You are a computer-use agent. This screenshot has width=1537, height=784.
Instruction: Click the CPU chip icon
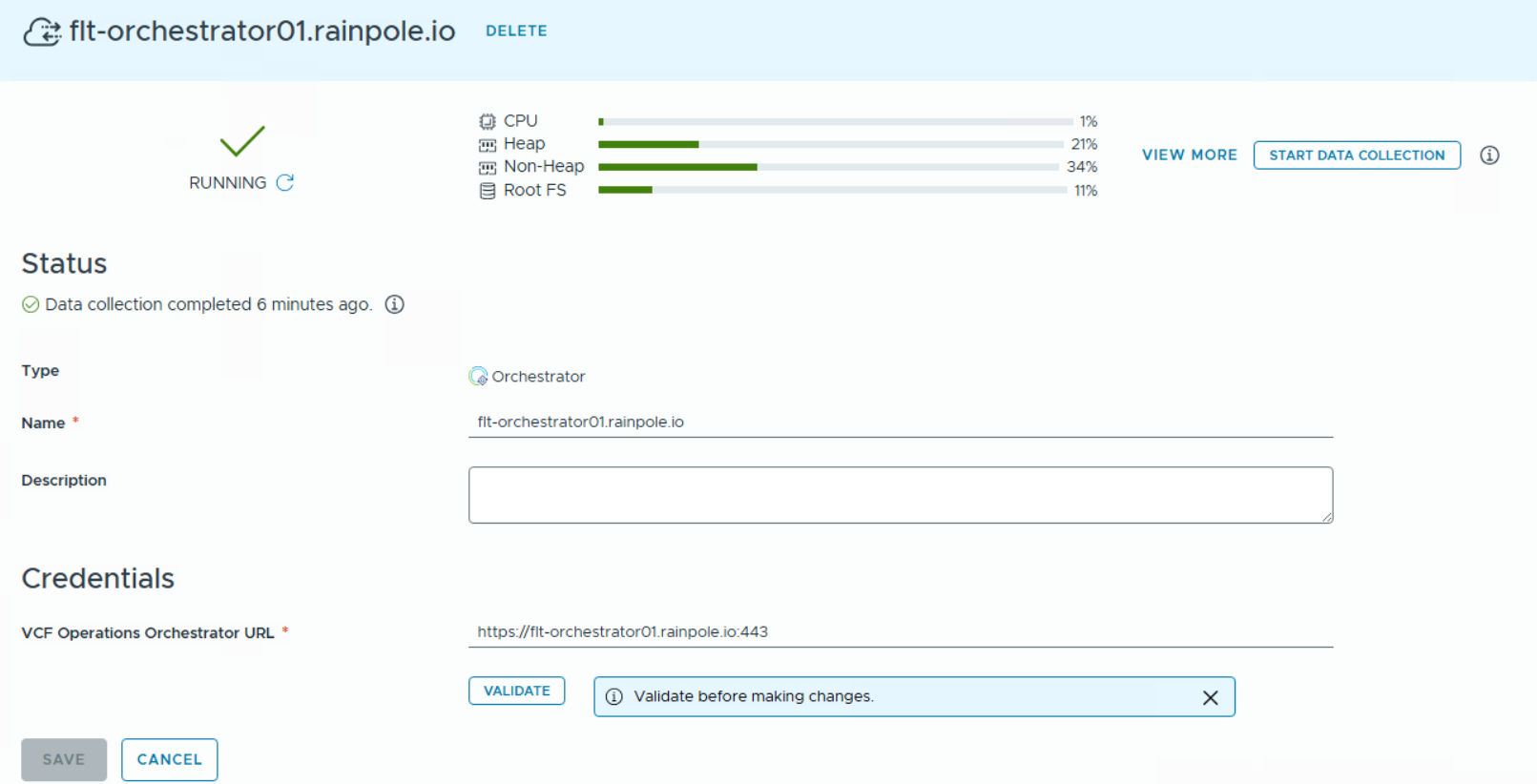(488, 121)
